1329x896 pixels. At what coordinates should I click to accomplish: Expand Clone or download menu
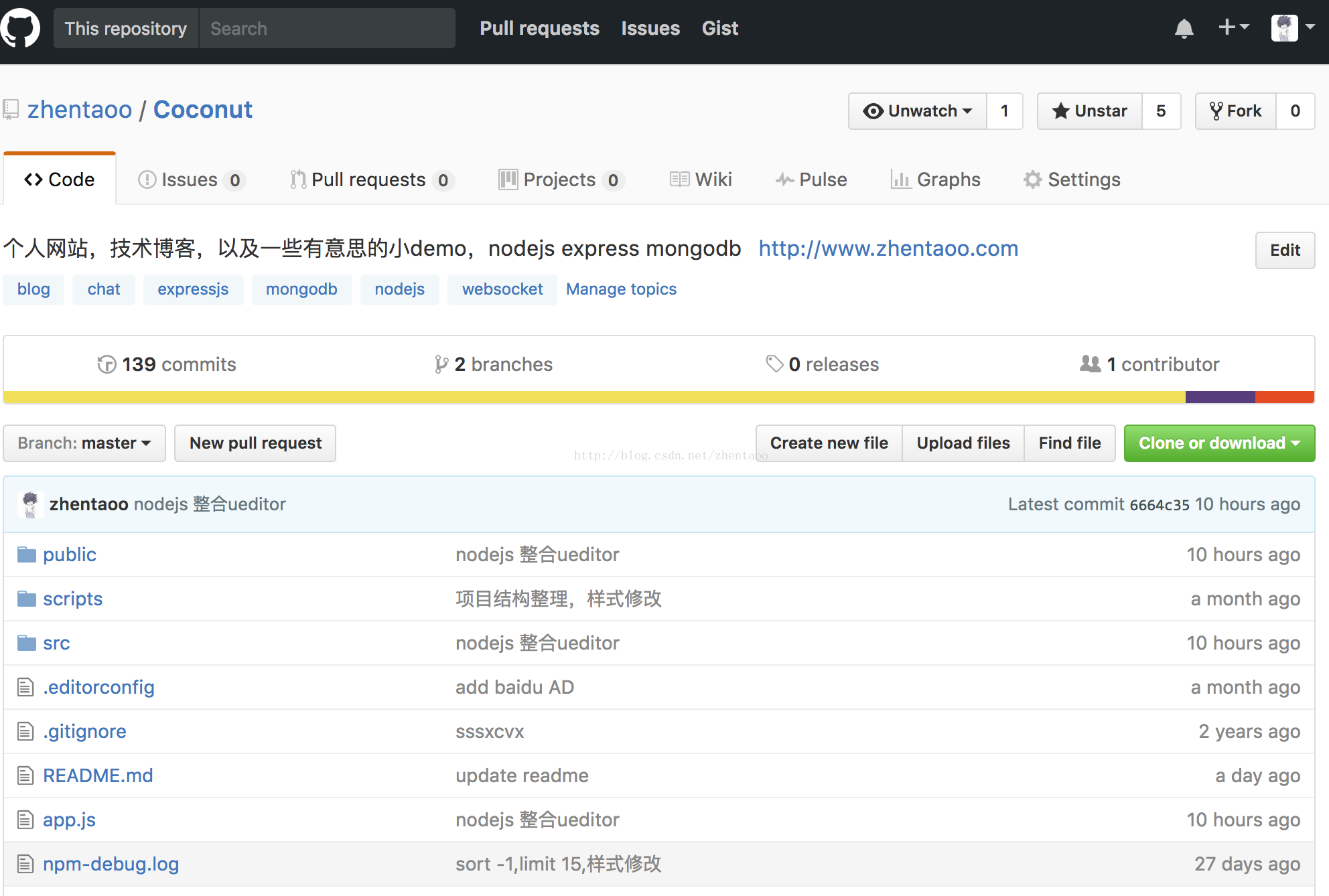(1220, 443)
